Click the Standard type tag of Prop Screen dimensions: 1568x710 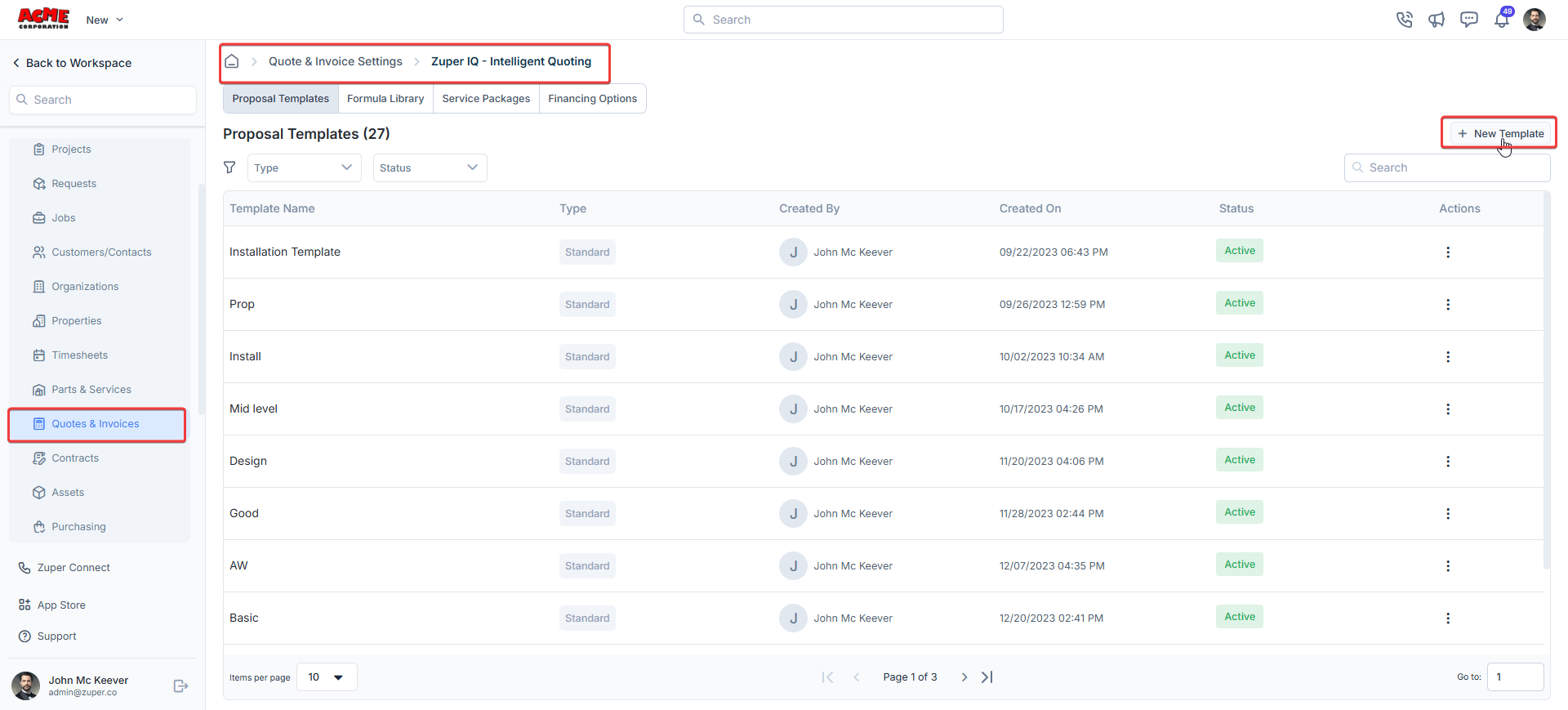coord(587,305)
